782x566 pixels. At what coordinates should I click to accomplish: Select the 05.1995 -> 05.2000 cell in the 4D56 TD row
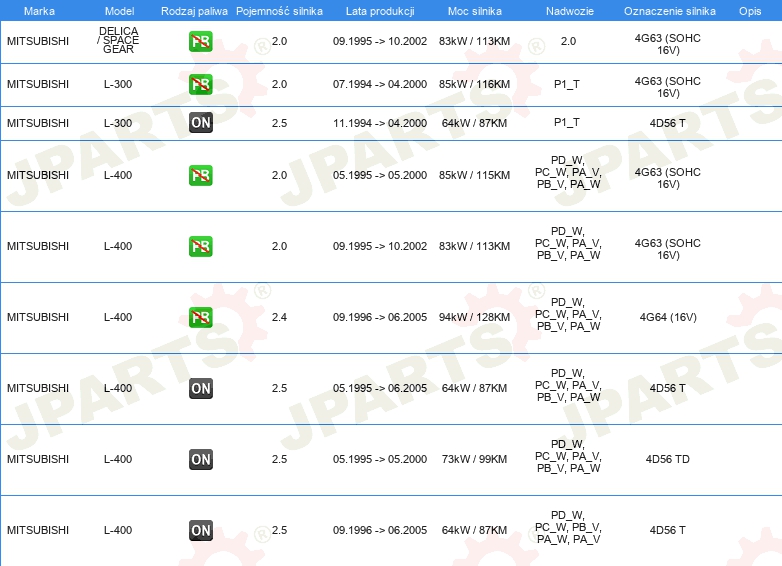(380, 459)
